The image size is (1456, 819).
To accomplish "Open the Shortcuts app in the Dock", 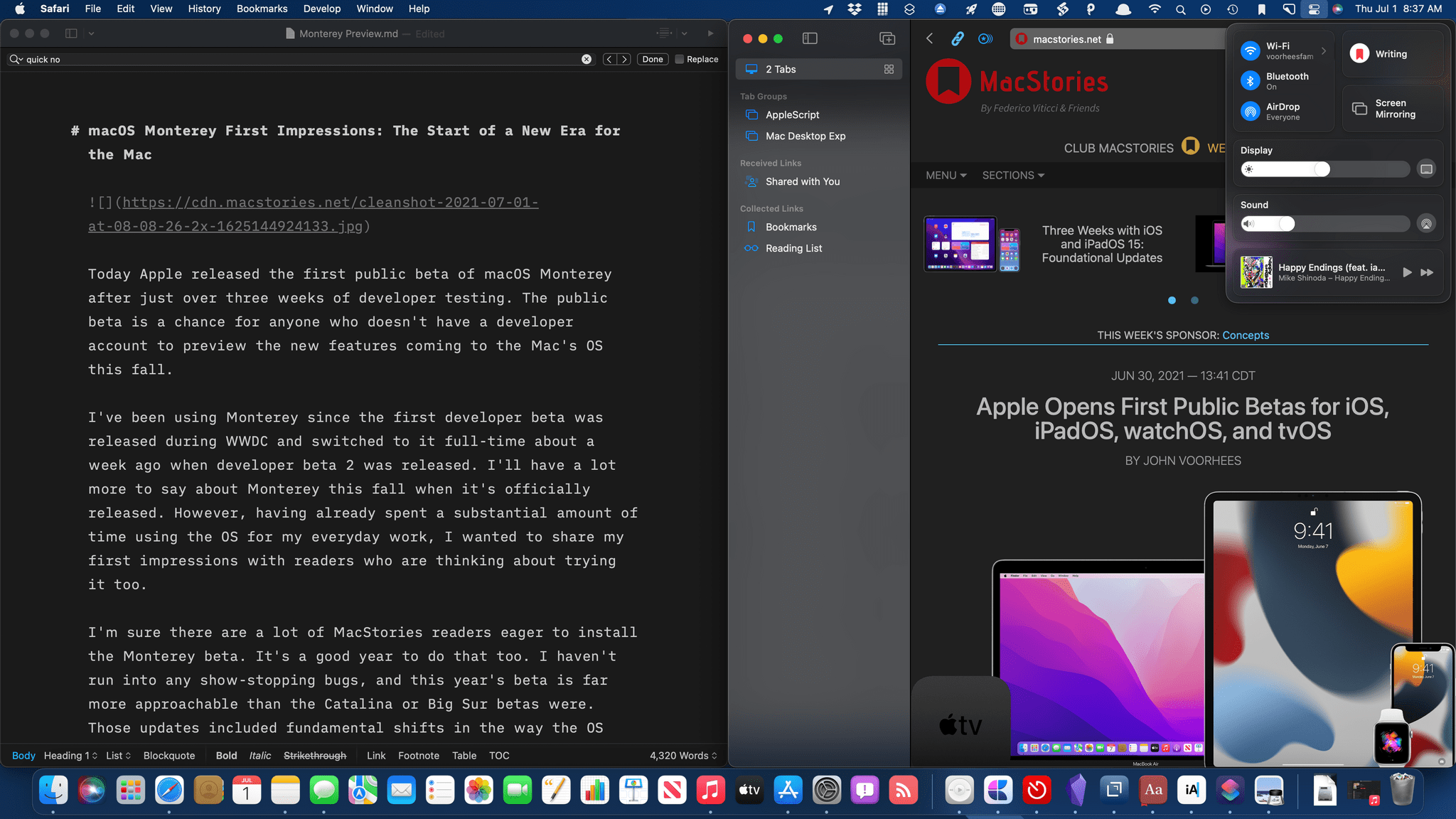I will click(x=1230, y=790).
